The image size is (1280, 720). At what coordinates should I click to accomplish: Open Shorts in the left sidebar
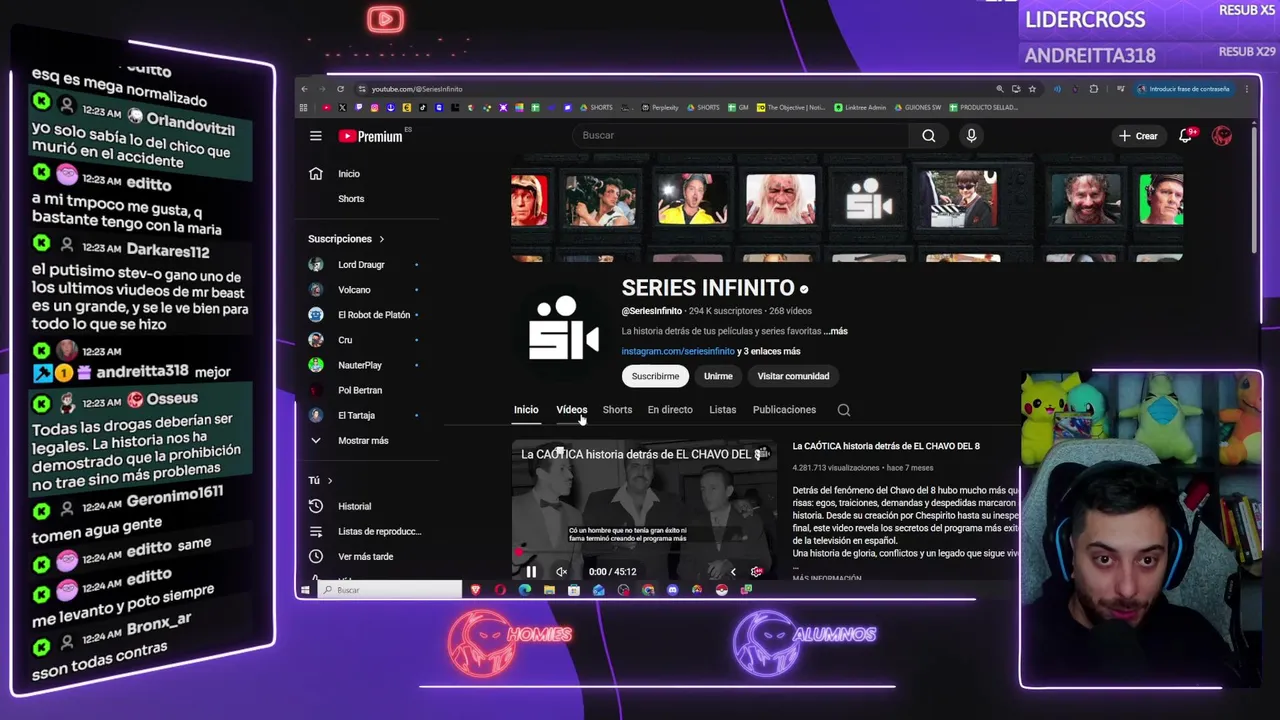[351, 199]
